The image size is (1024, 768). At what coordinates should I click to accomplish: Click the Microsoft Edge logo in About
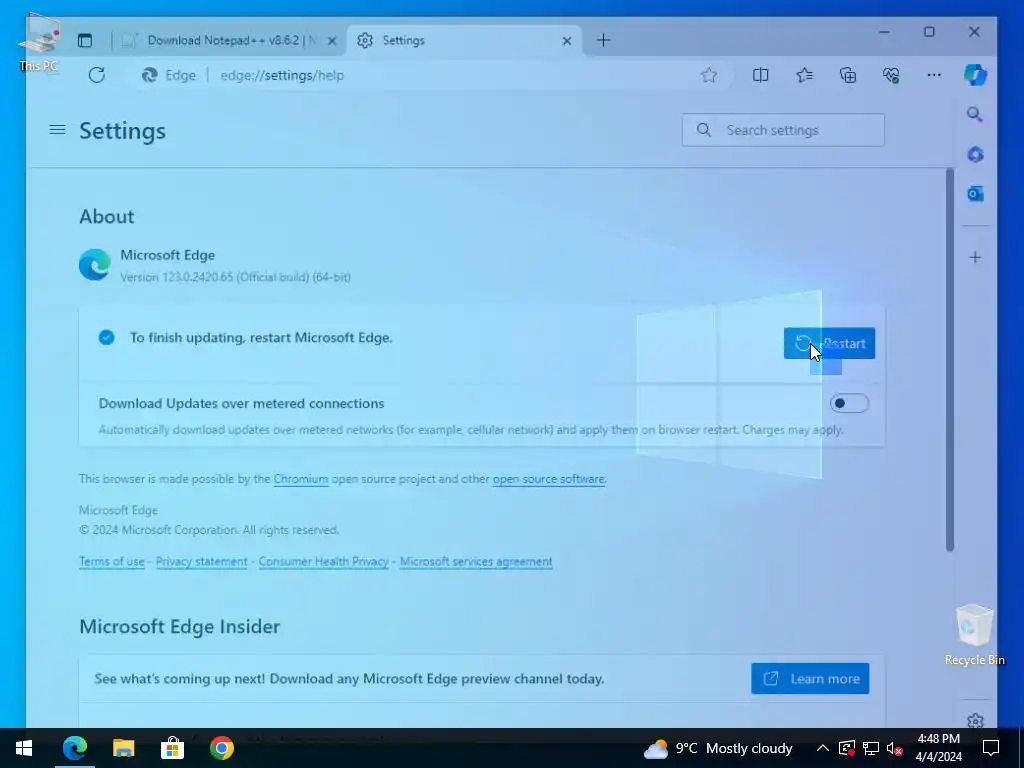(x=95, y=264)
